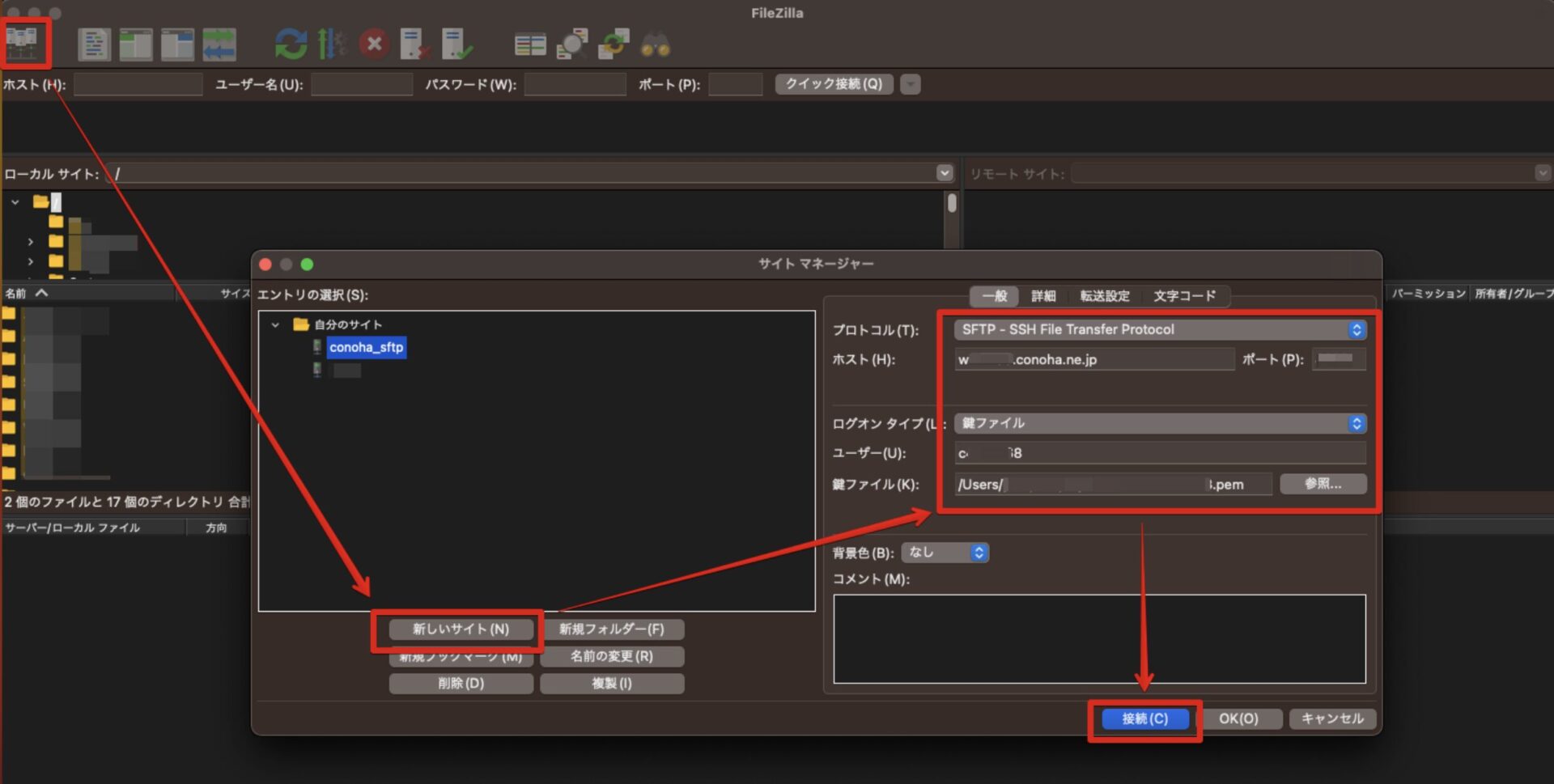Screen dimensions: 1554x784
Task: Switch to the 転送設定 tab
Action: (1104, 296)
